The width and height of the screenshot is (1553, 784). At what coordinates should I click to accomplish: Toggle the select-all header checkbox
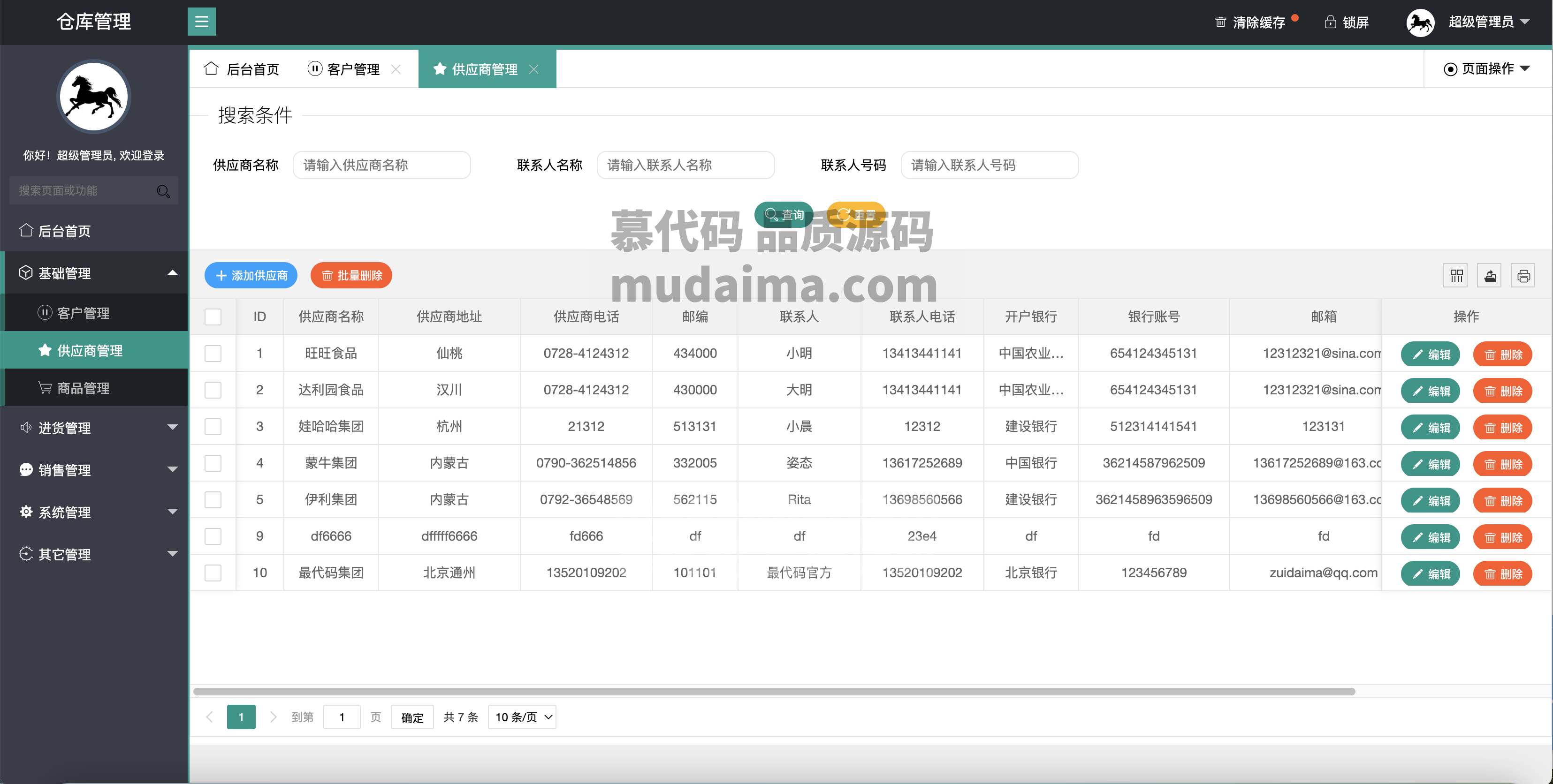coord(213,317)
